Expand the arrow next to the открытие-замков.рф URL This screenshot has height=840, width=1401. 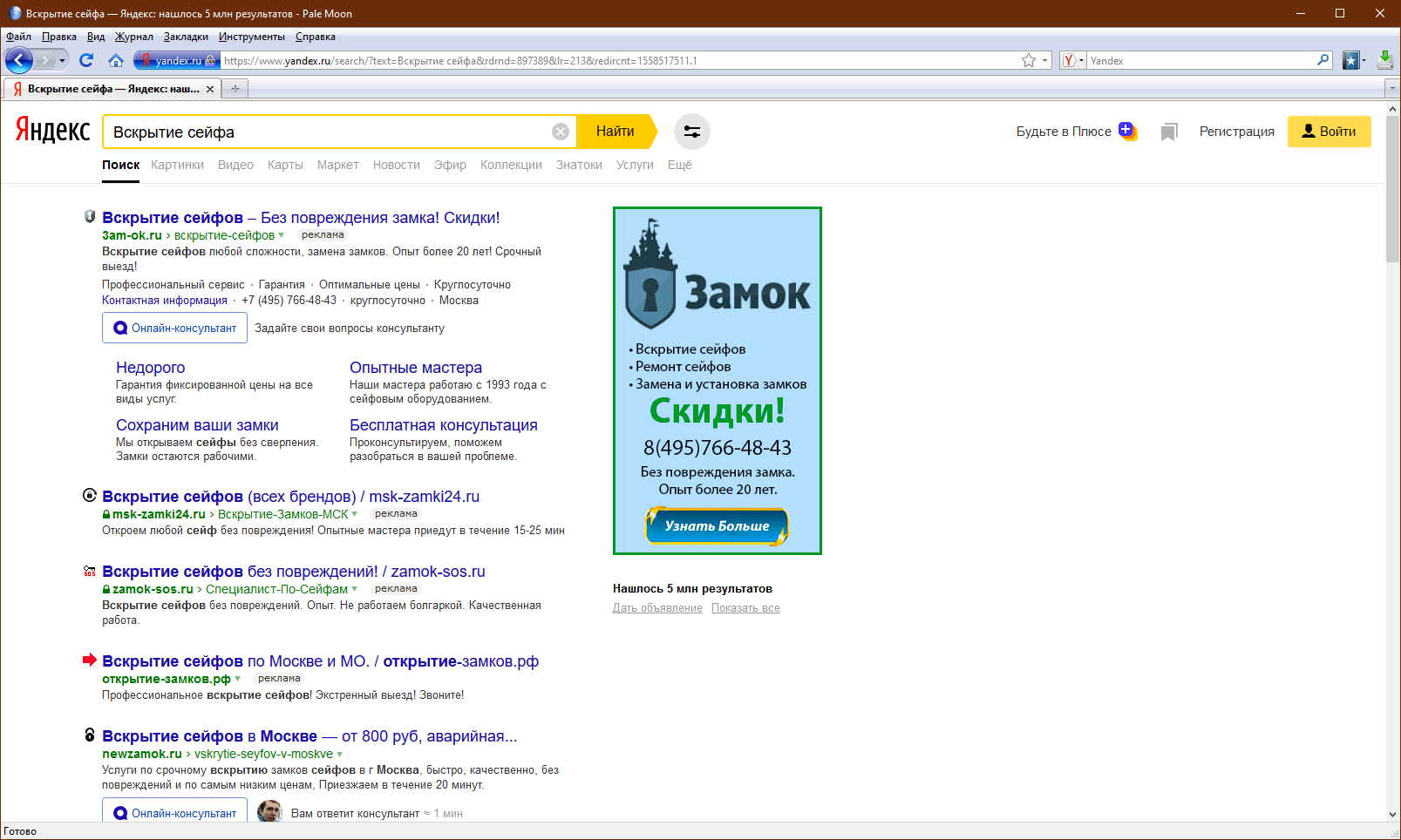coord(237,679)
